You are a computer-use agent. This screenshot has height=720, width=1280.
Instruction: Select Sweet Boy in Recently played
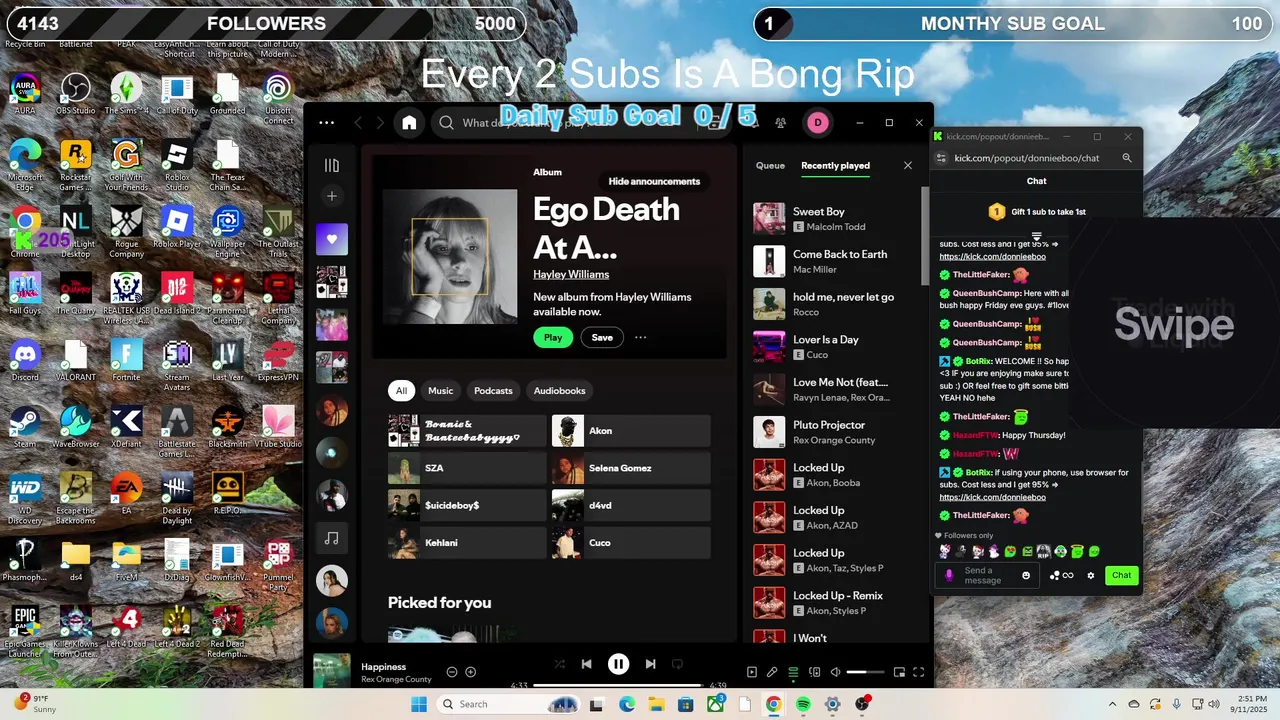[x=833, y=219]
